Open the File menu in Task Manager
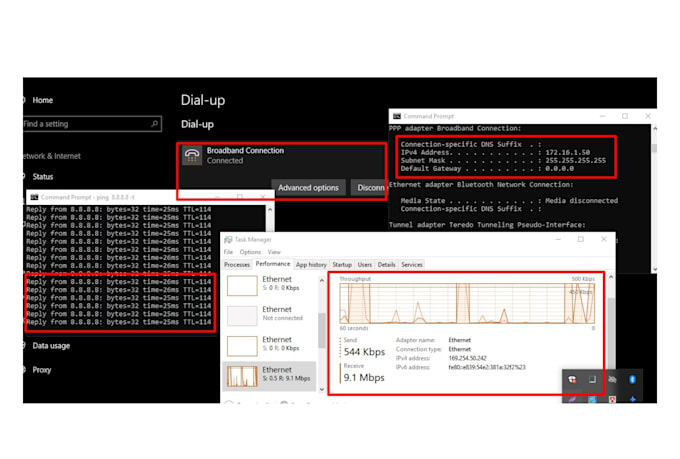 coord(229,252)
